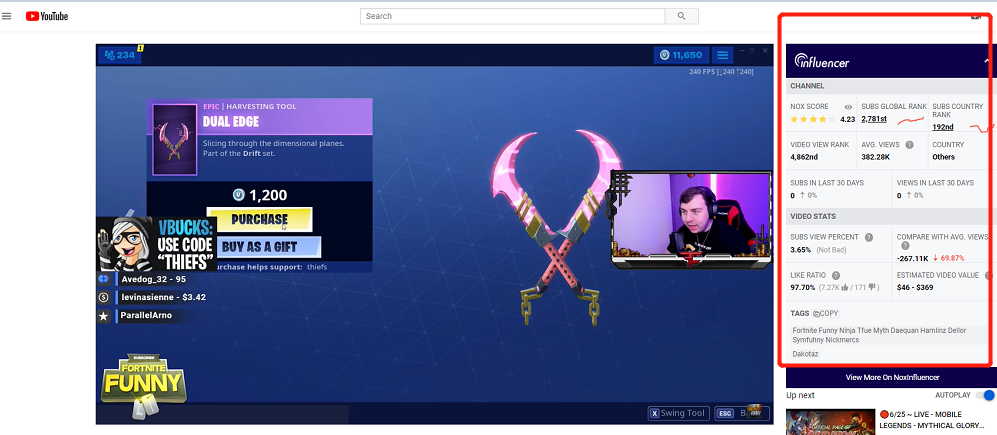Click the NoxInfluencer logo in the panel header
The height and width of the screenshot is (435, 997).
point(822,61)
